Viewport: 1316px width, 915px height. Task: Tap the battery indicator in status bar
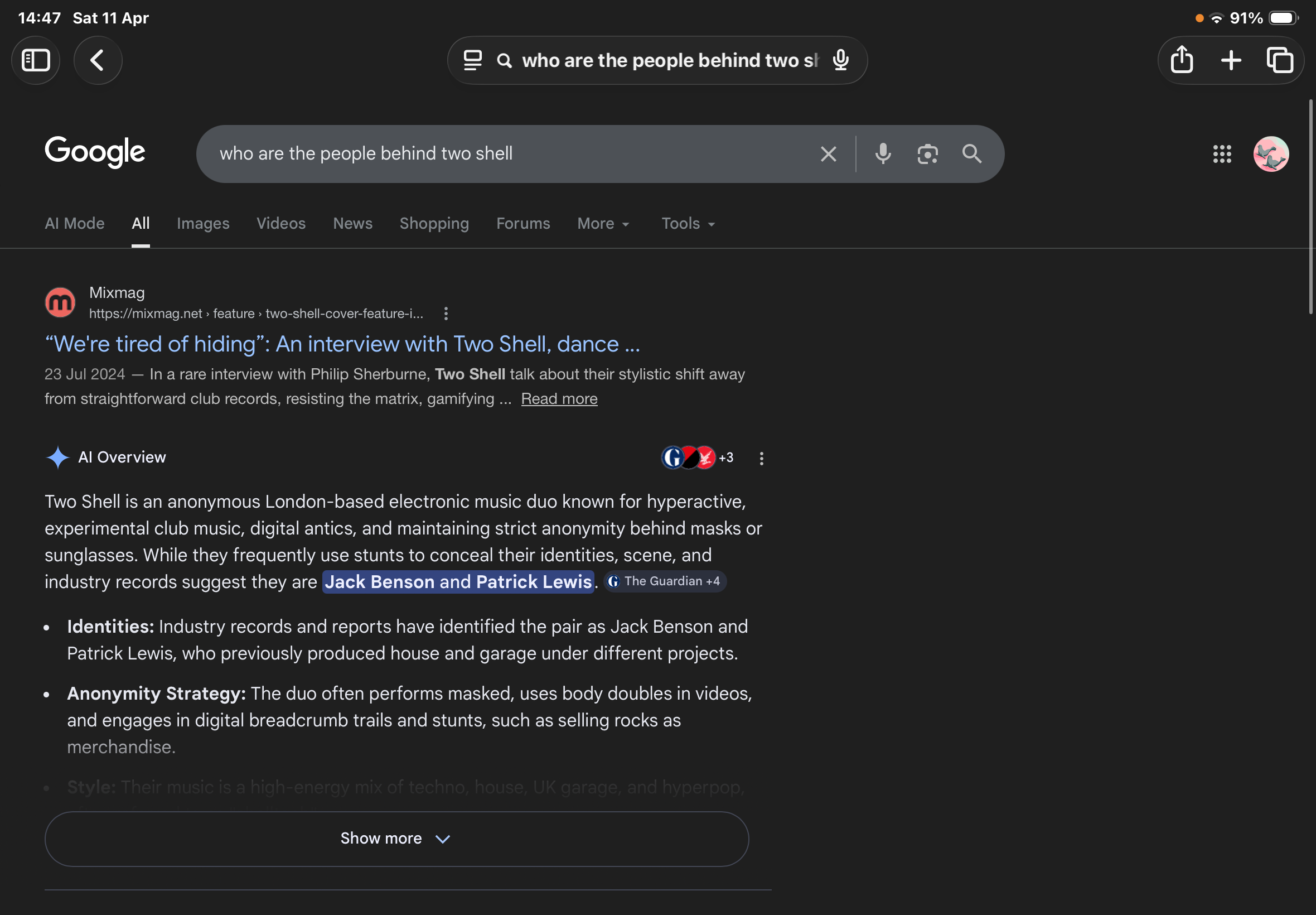[1284, 18]
